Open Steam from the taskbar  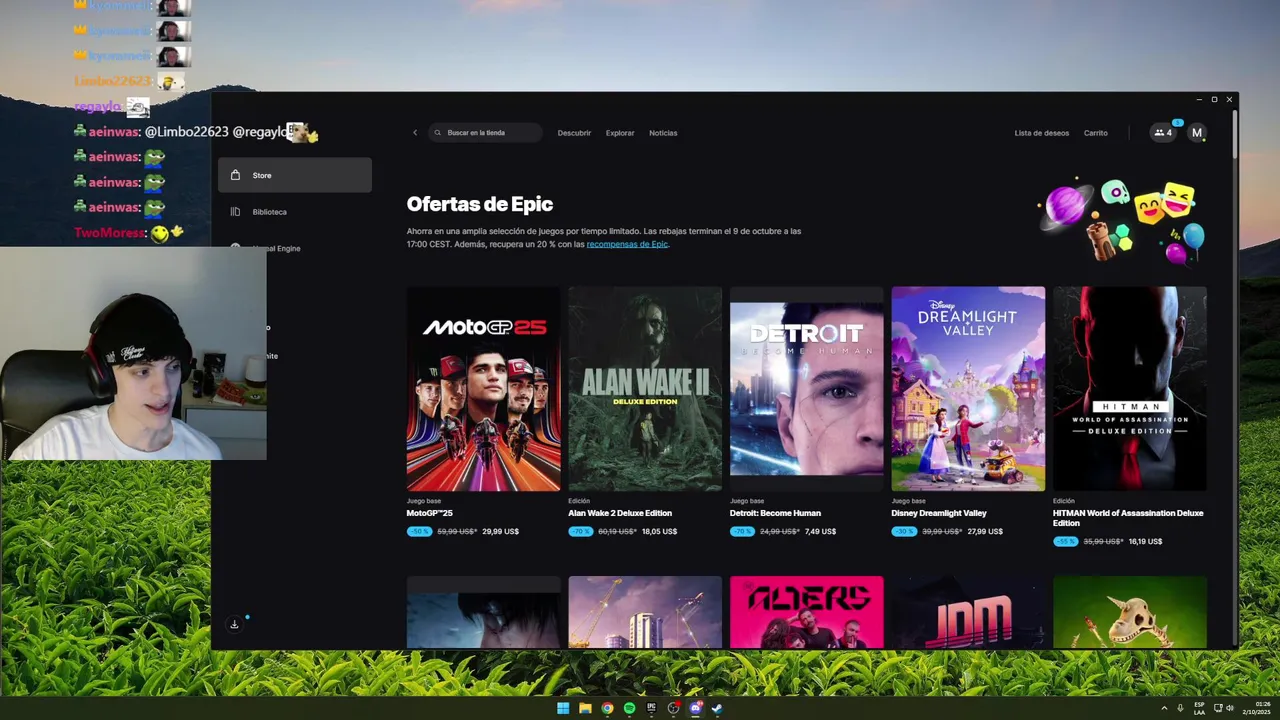pos(717,708)
